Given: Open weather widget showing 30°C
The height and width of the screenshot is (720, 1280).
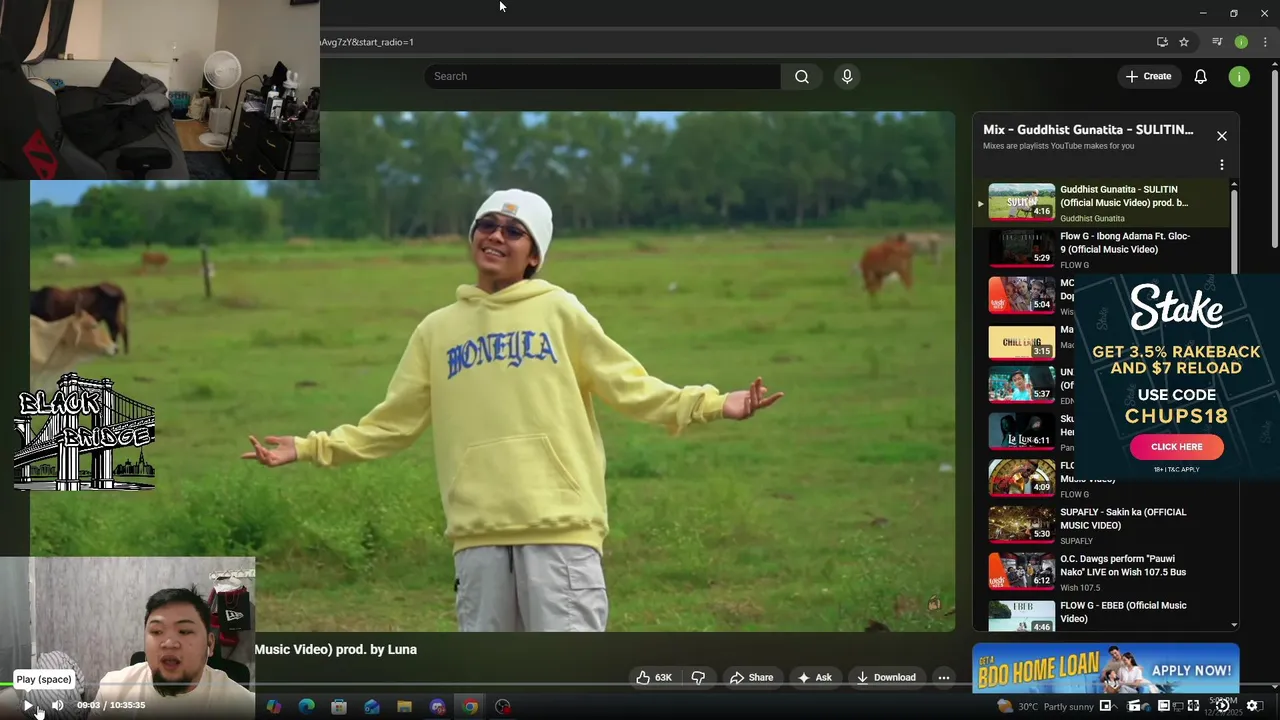Looking at the screenshot, I should tap(1045, 706).
